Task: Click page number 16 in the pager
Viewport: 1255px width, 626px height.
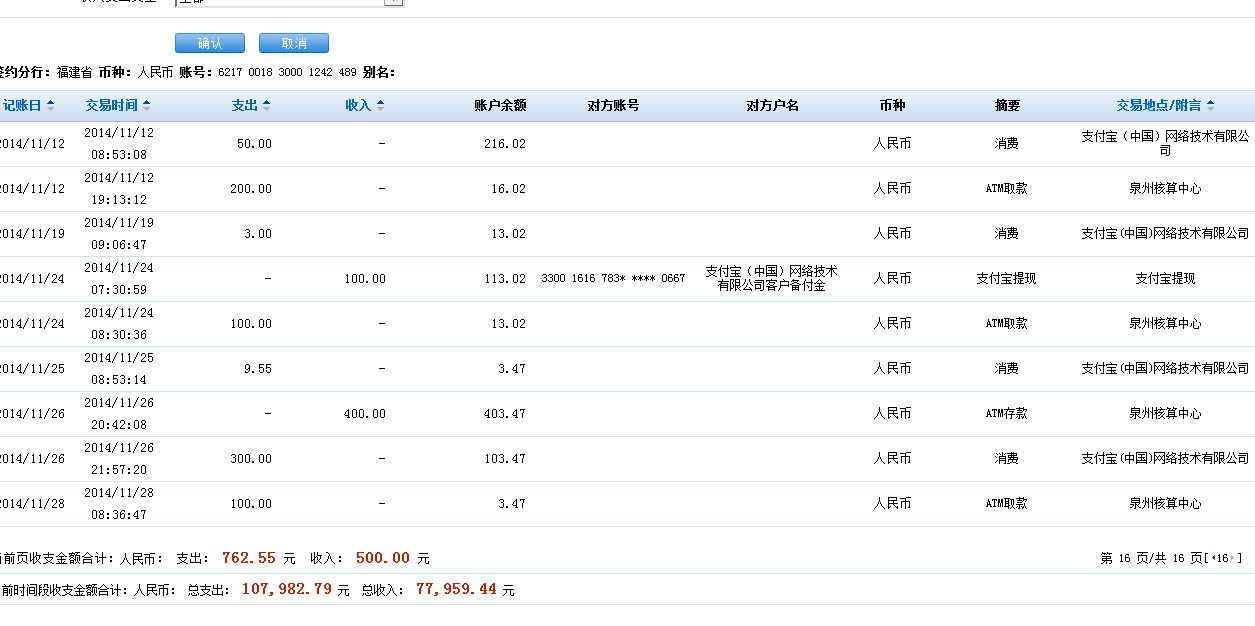Action: tap(1225, 559)
